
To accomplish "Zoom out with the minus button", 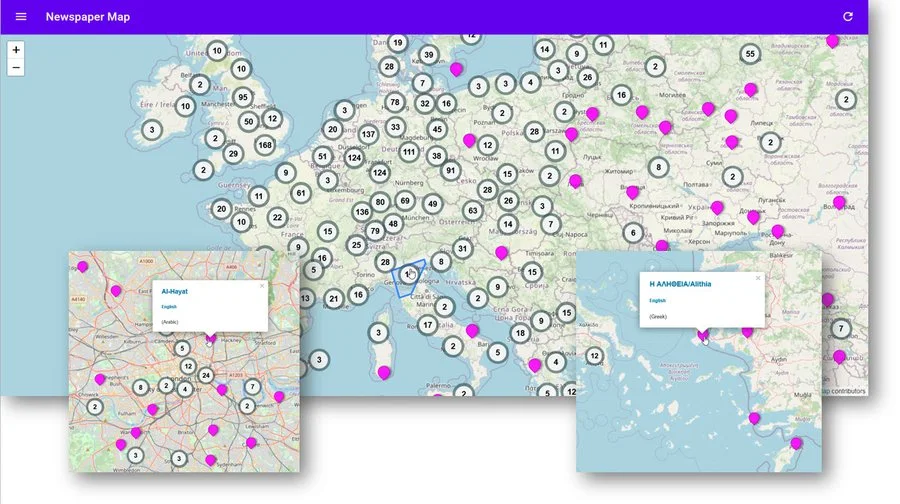I will pos(16,68).
